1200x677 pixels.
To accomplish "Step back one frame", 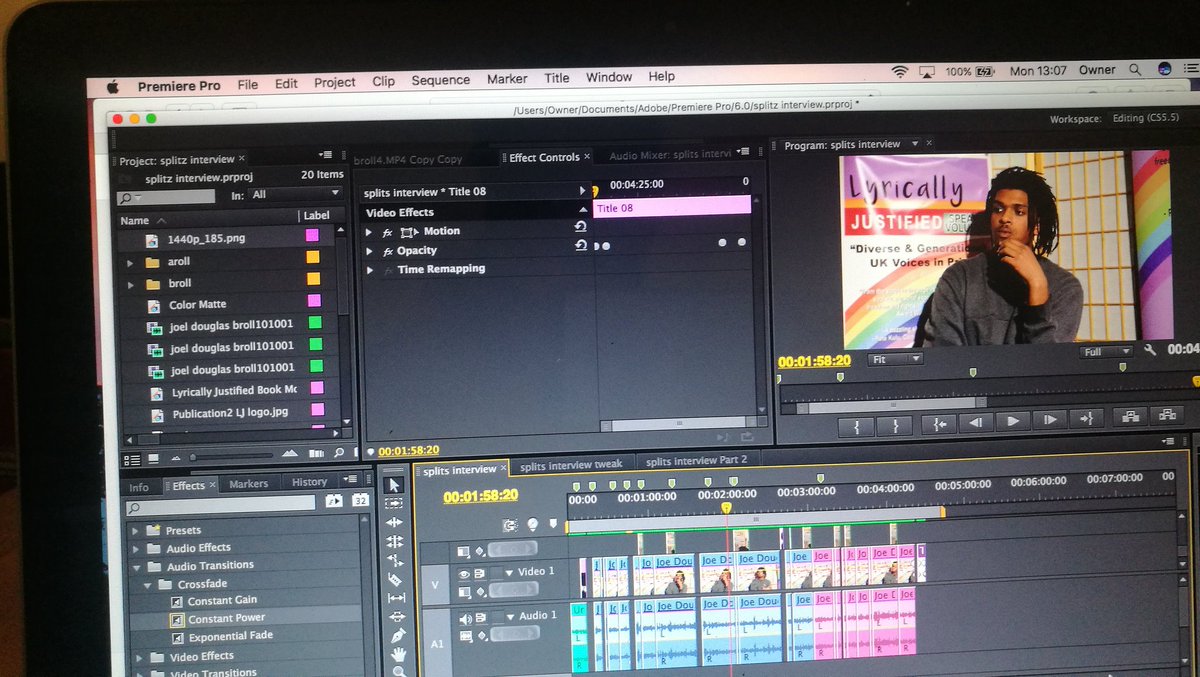I will [x=976, y=422].
